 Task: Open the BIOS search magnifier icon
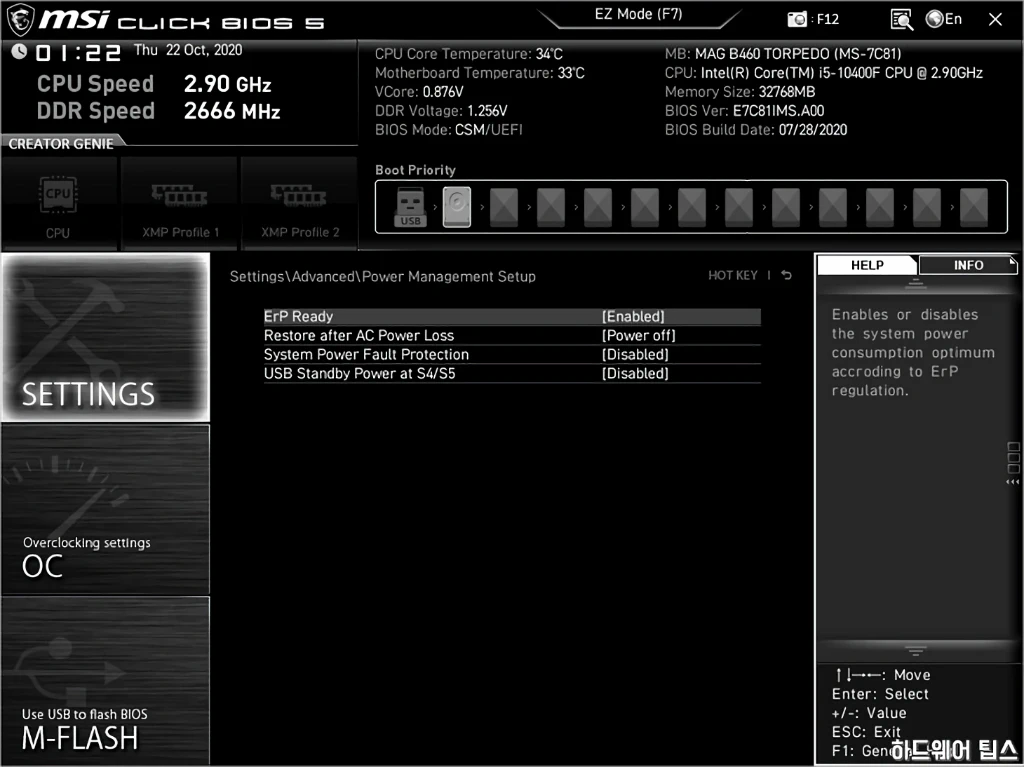click(x=901, y=20)
